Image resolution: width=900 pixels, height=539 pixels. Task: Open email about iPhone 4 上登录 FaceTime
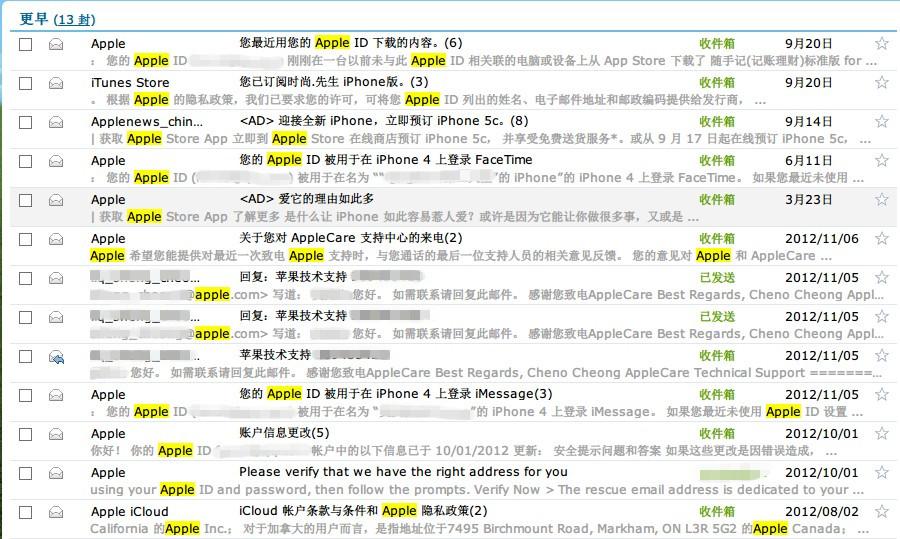[386, 160]
